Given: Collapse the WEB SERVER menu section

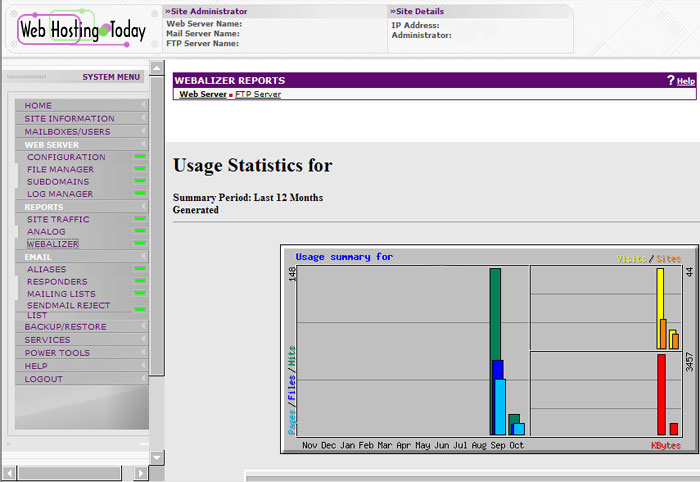Looking at the screenshot, I should point(144,144).
